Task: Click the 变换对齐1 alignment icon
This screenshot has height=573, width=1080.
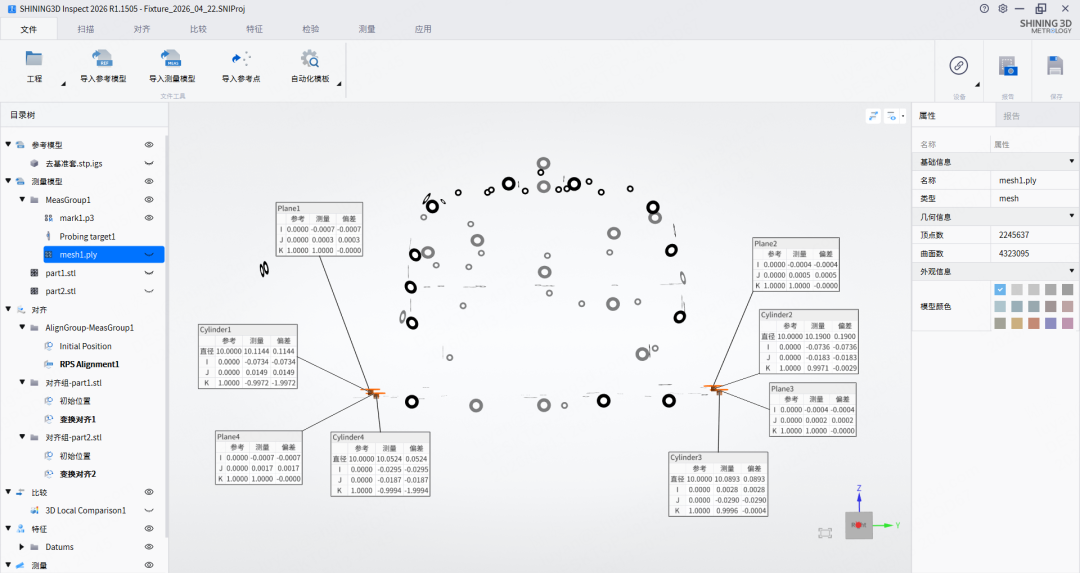Action: [48, 419]
